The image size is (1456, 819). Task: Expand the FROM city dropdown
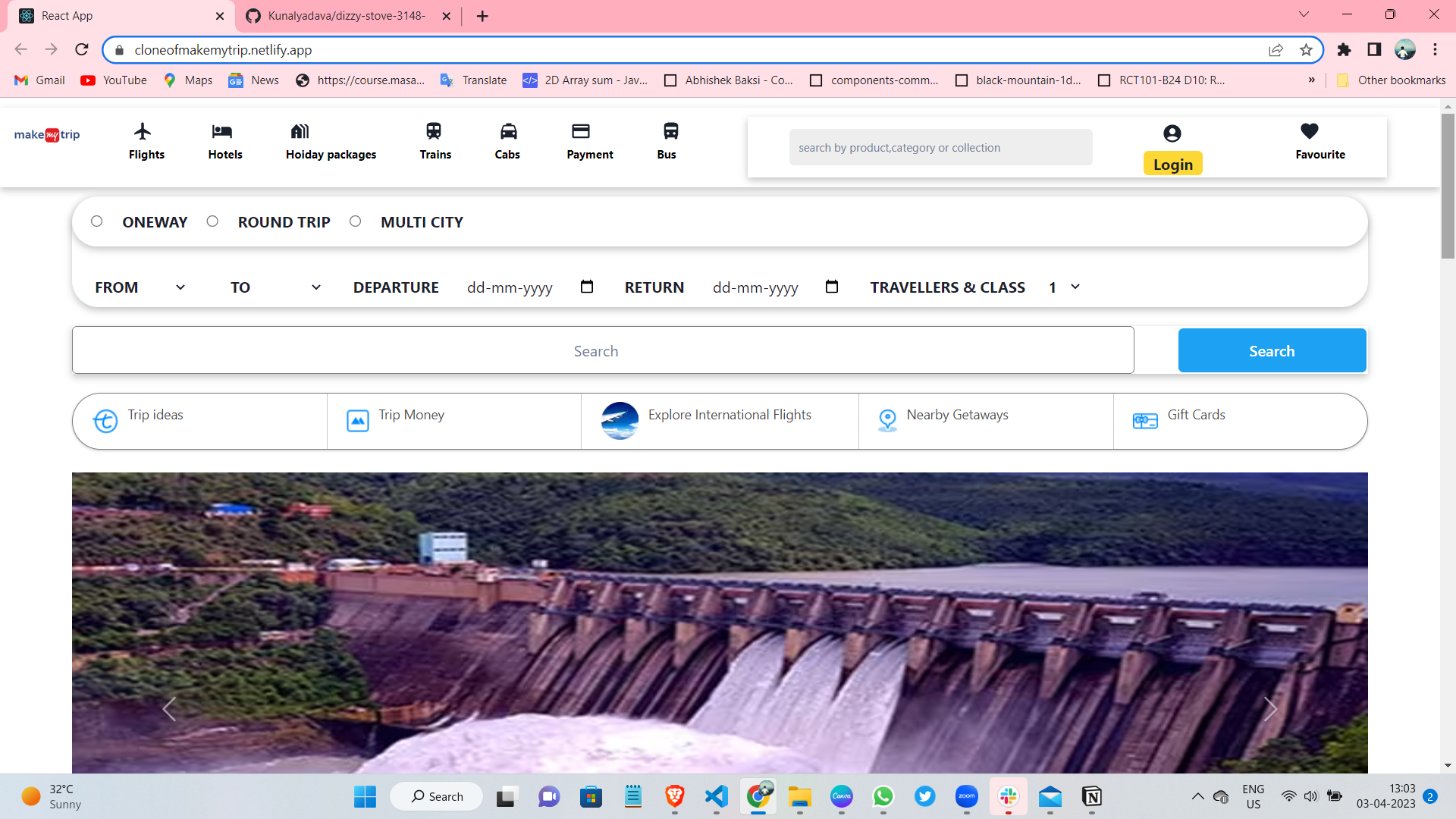click(180, 287)
